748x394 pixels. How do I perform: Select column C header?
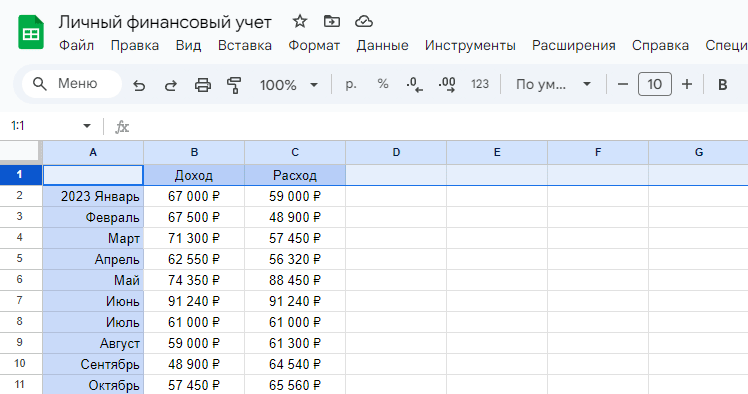295,152
